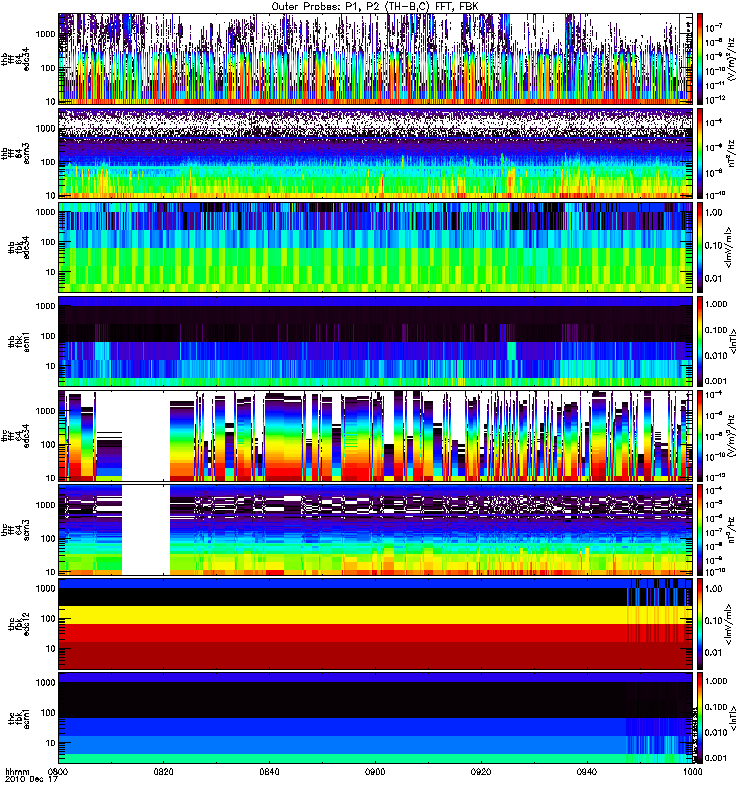The height and width of the screenshot is (800, 750).
Task: Click the final '1000' time axis label at the bottom
Action: (692, 772)
